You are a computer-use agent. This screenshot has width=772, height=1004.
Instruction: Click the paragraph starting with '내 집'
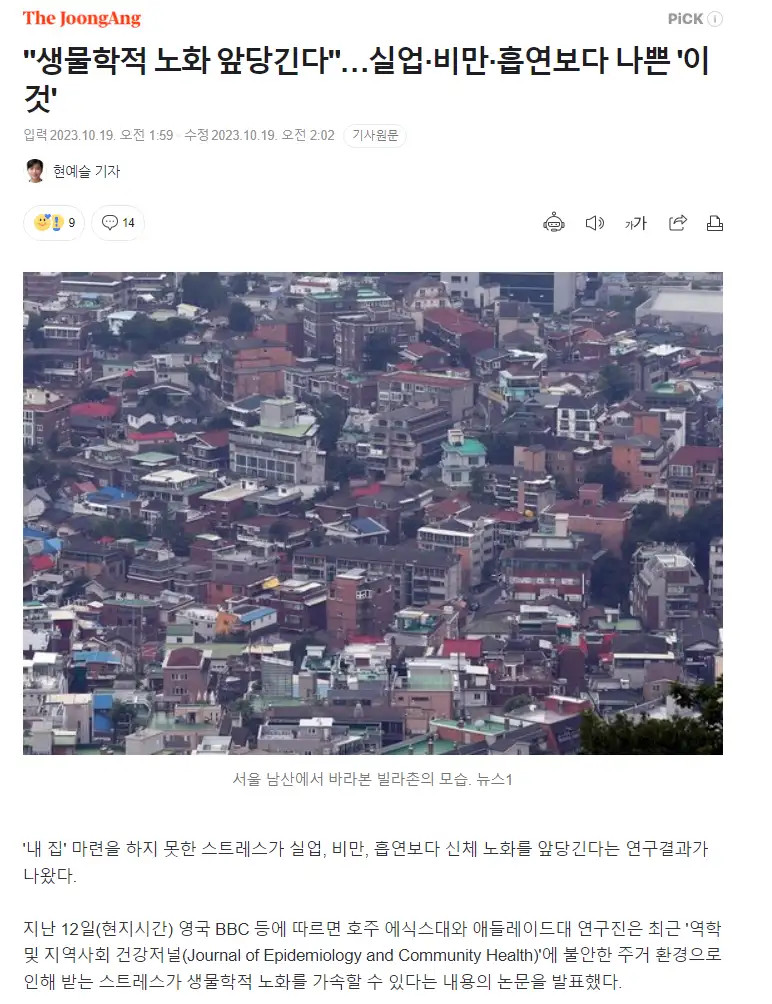pyautogui.click(x=366, y=862)
